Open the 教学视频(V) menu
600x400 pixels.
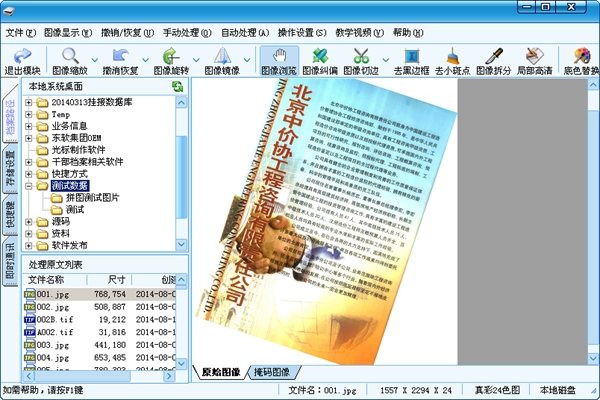click(360, 33)
